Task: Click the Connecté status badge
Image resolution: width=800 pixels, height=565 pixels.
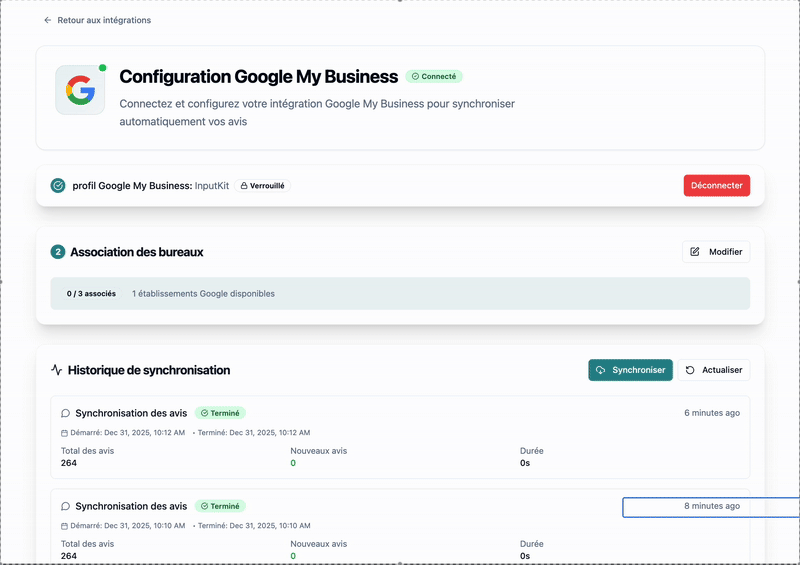Action: tap(434, 77)
